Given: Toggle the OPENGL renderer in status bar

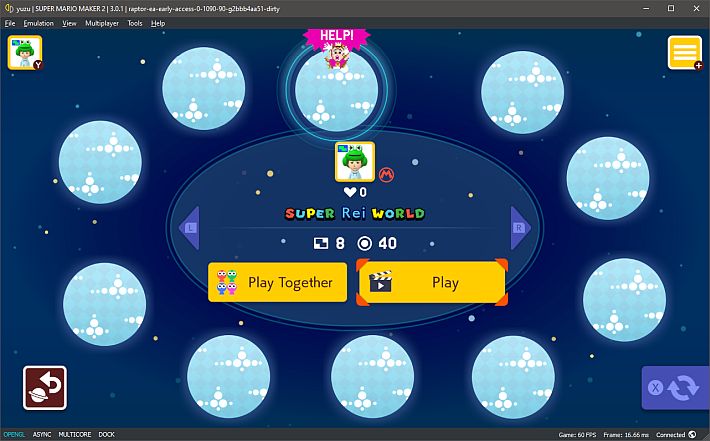Looking at the screenshot, I should tap(14, 435).
